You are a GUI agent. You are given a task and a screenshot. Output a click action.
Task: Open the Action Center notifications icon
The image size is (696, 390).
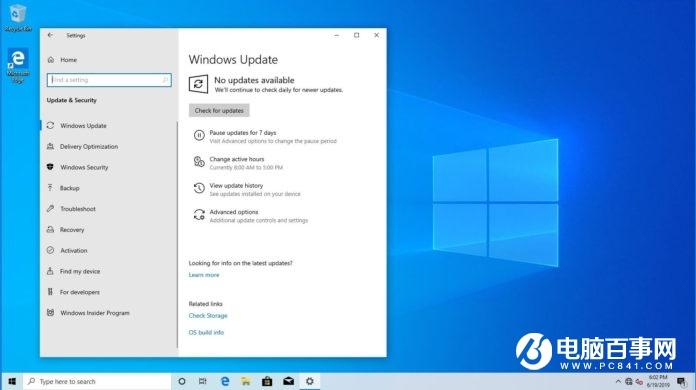coord(682,382)
